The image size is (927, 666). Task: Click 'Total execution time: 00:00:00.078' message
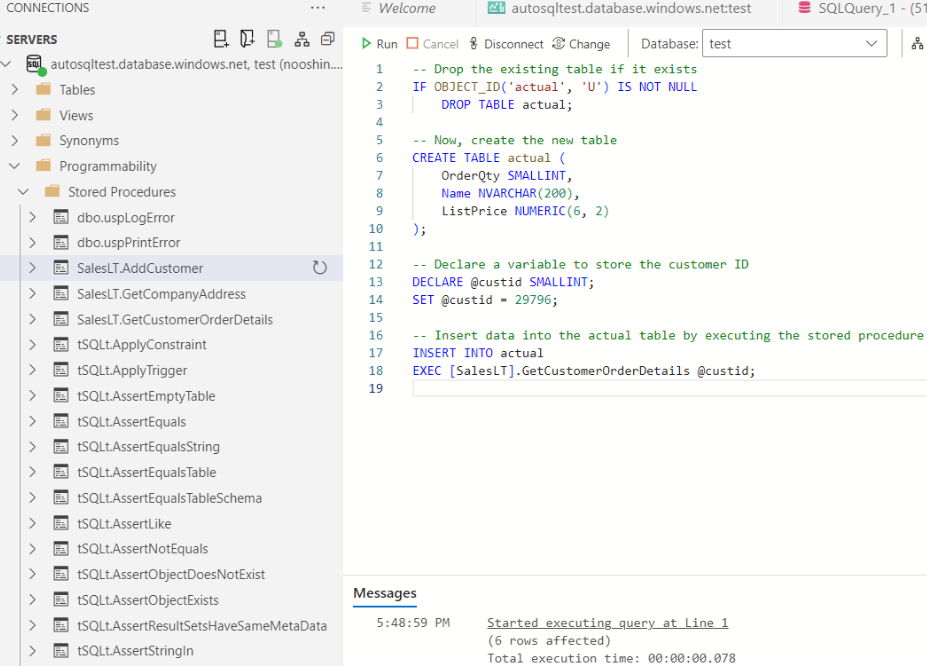[x=611, y=658]
